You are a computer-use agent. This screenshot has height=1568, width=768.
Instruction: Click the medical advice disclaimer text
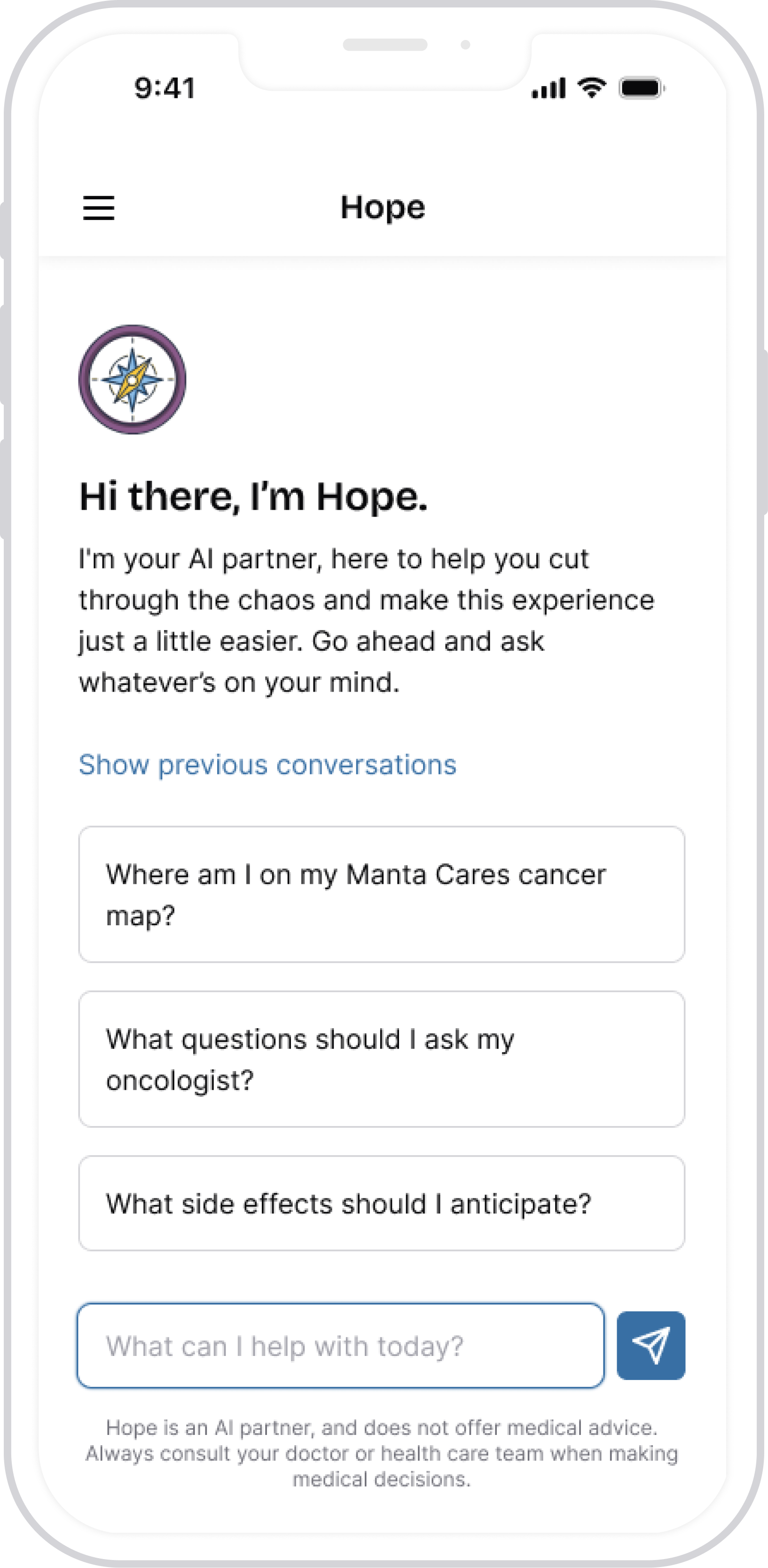point(382,1453)
